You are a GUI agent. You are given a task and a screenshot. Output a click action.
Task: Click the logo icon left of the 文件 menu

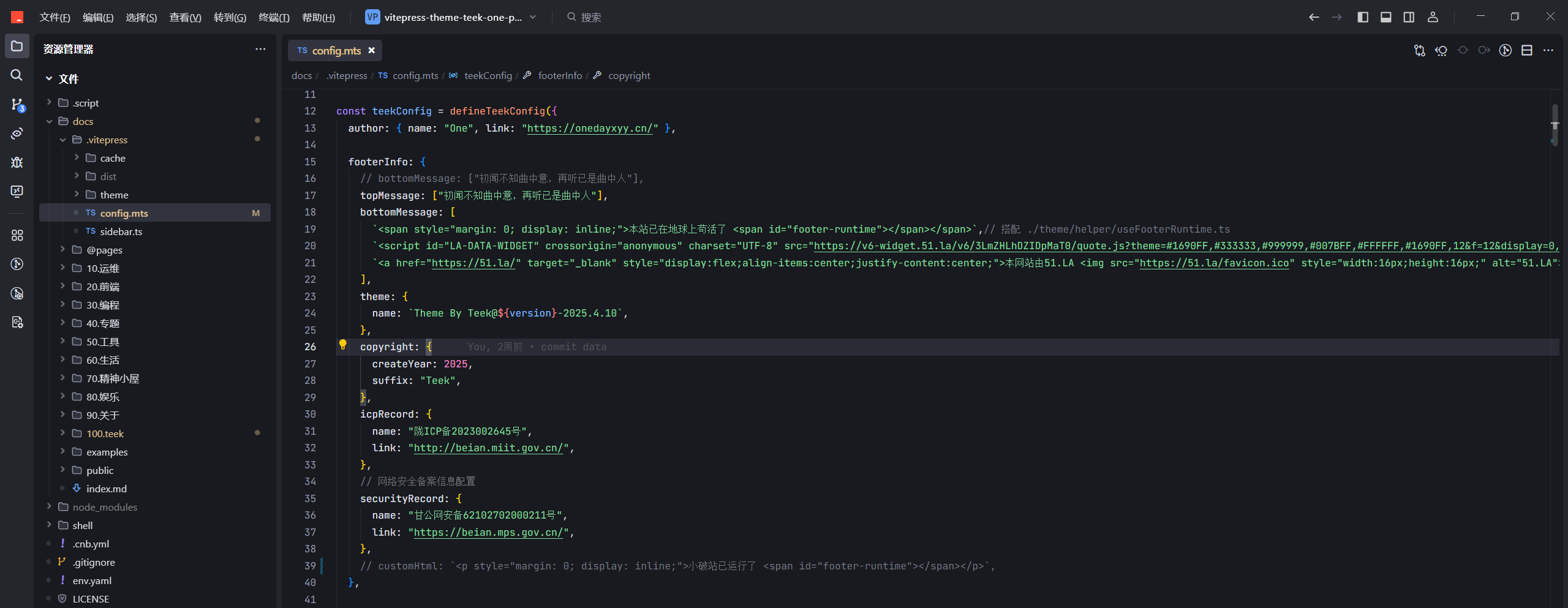tap(17, 17)
